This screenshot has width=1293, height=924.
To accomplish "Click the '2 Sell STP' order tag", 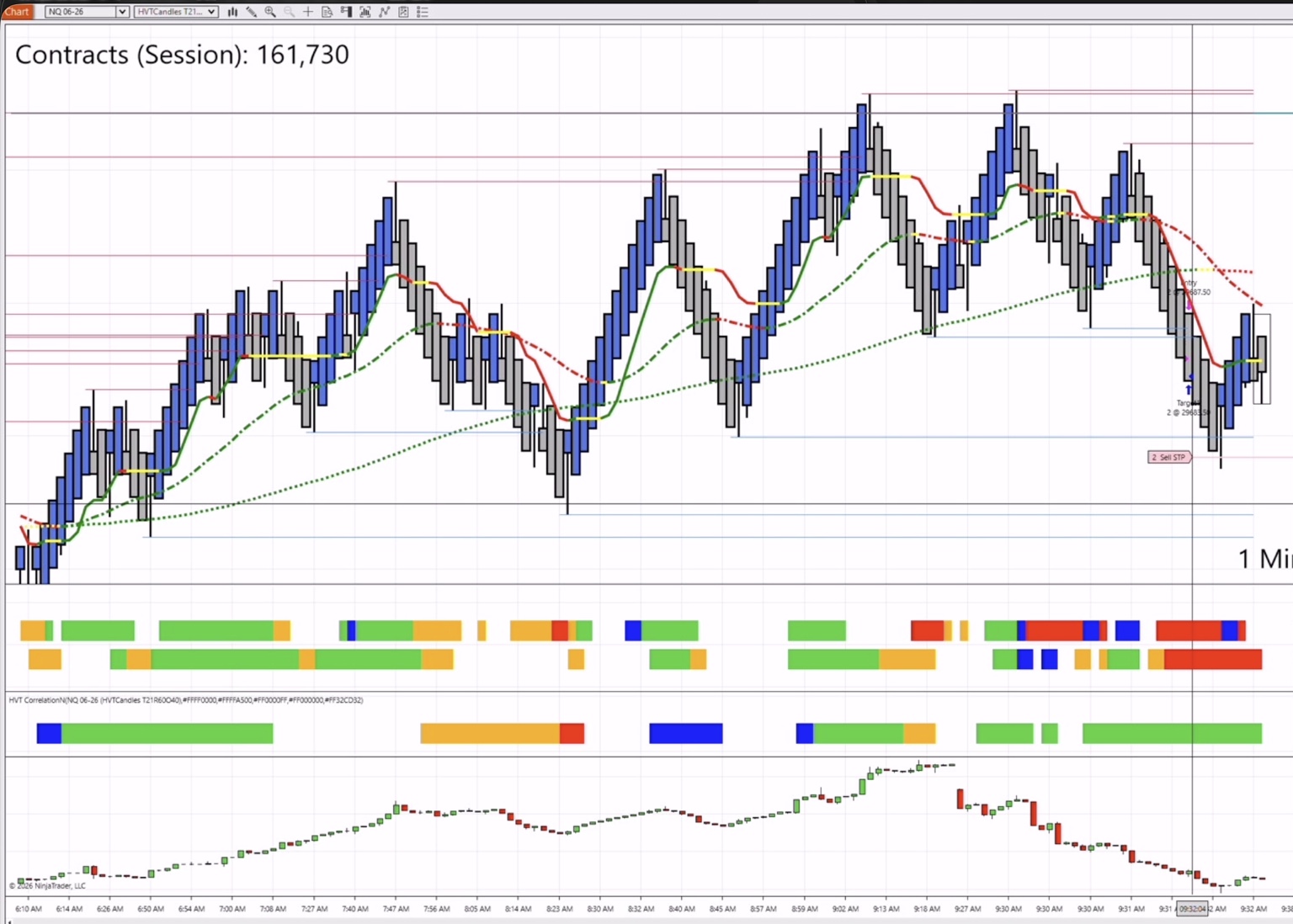I will click(x=1169, y=457).
